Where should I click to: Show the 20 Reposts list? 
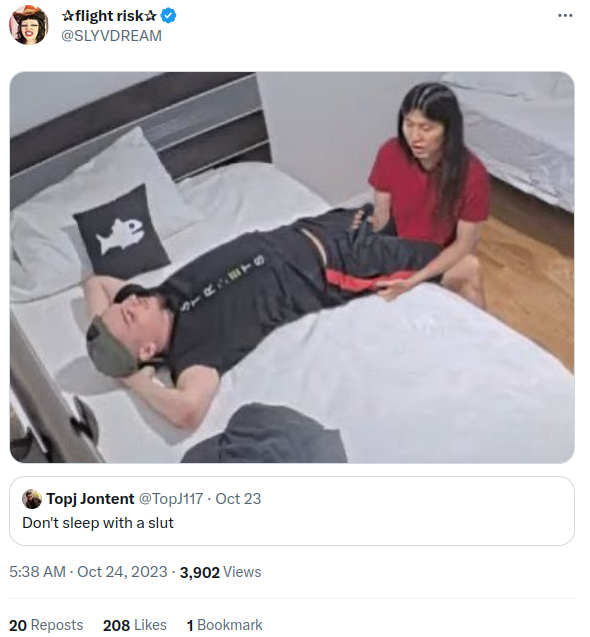(x=46, y=625)
